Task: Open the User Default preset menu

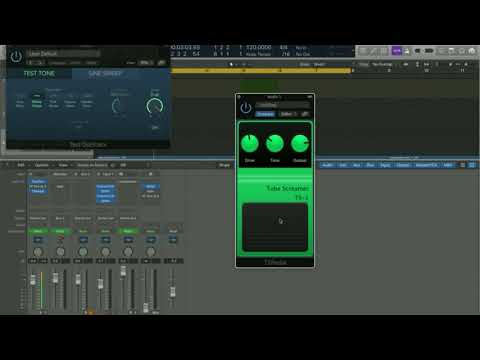Action: tap(63, 53)
